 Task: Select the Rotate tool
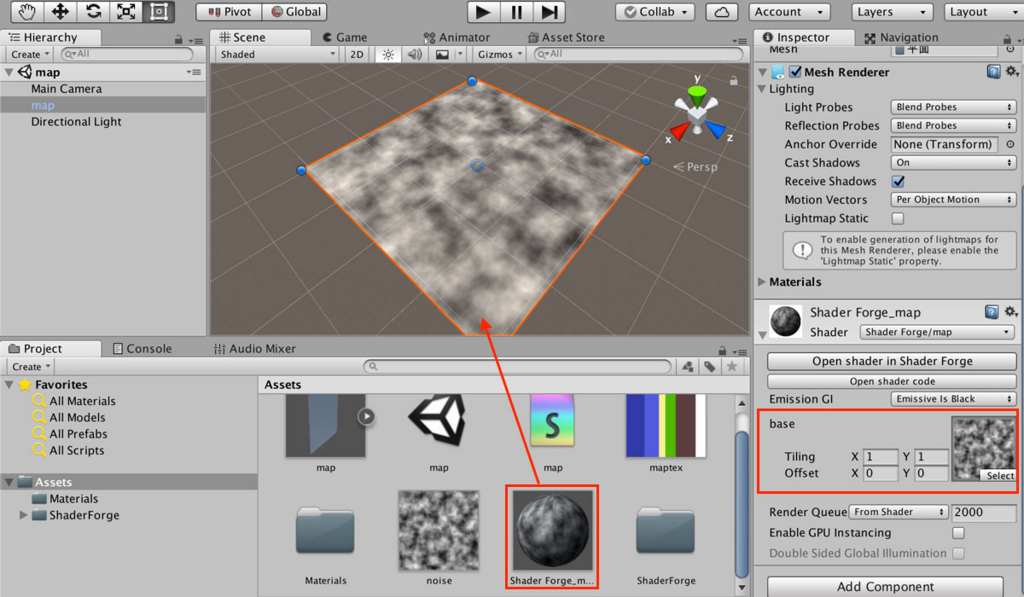point(93,11)
